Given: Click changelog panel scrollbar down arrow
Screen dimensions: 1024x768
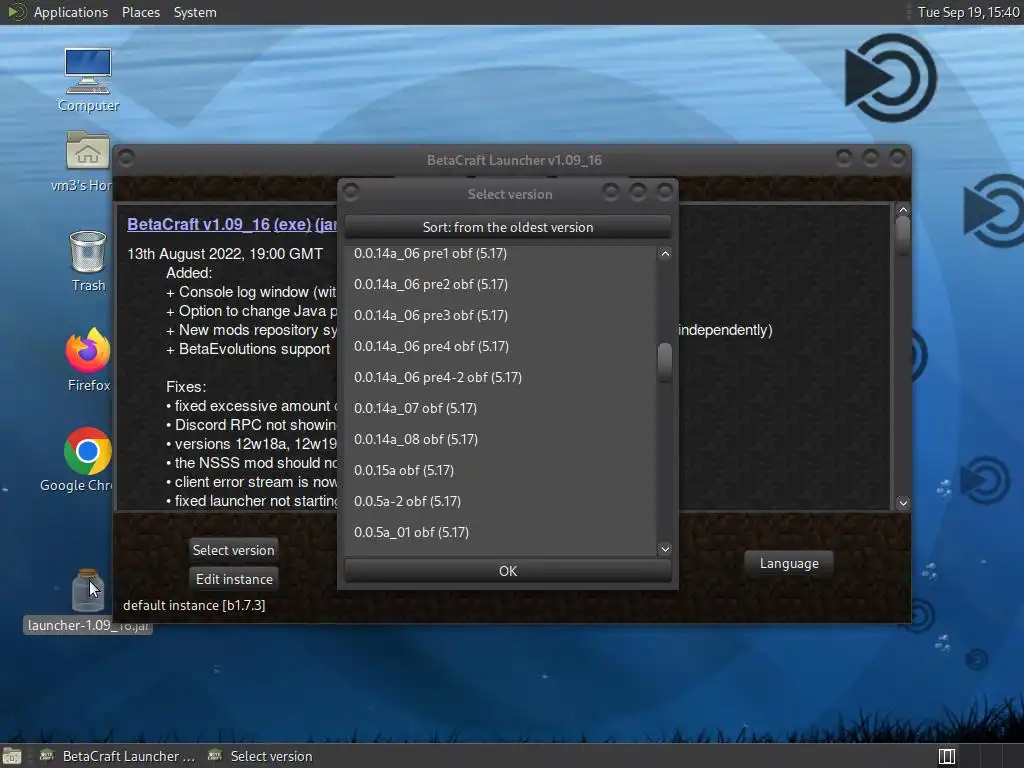Looking at the screenshot, I should pos(903,503).
